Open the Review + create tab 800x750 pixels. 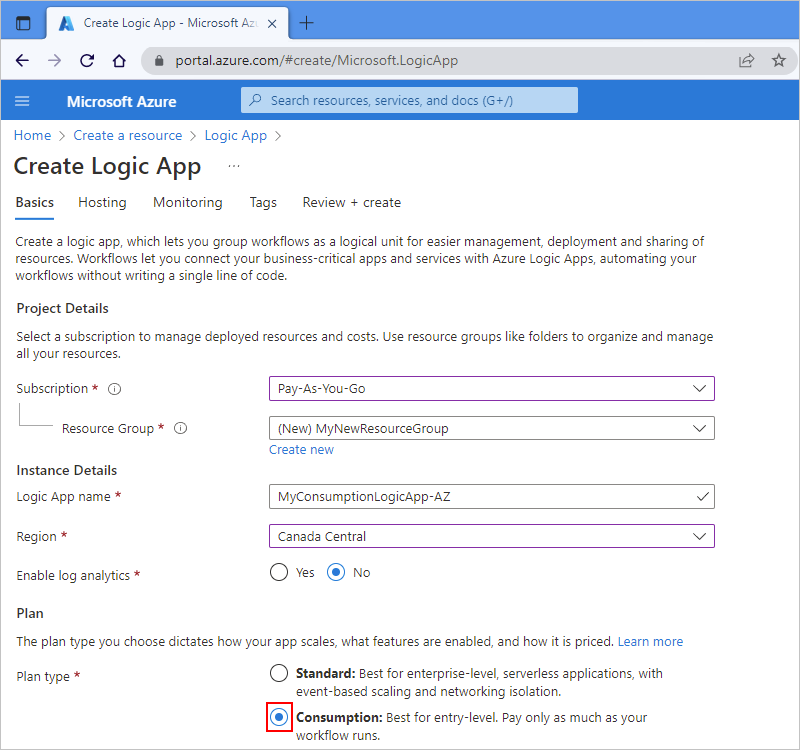[x=351, y=202]
